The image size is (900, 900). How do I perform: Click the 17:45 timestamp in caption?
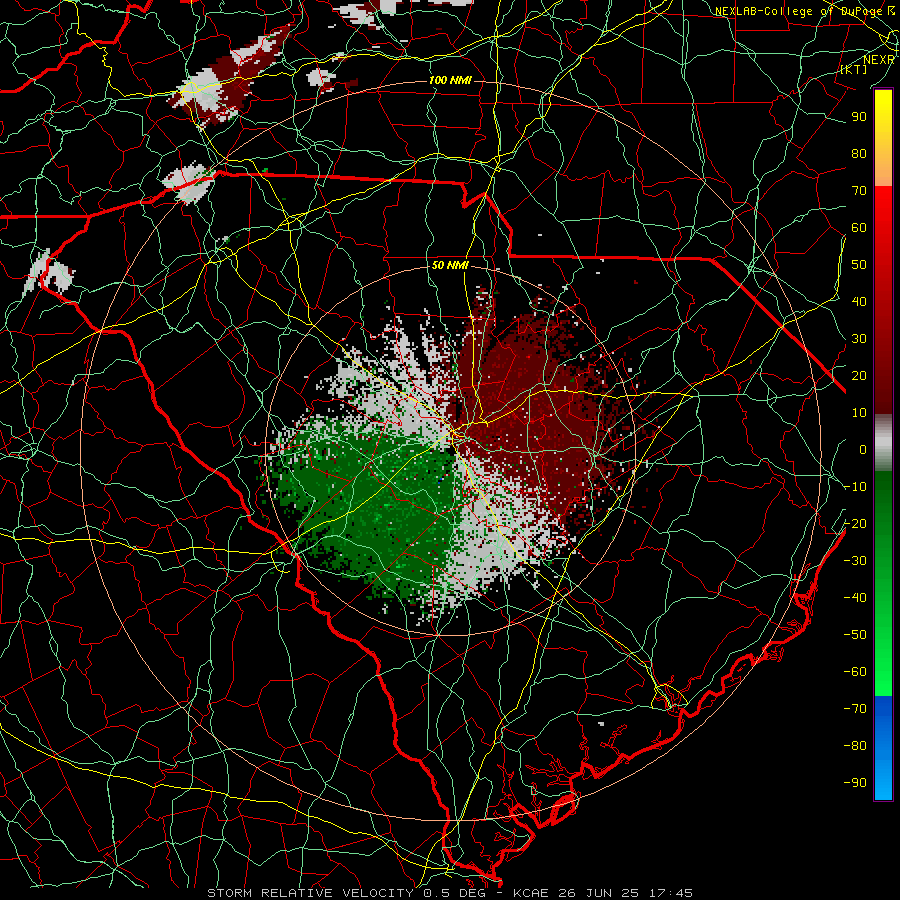(x=672, y=893)
